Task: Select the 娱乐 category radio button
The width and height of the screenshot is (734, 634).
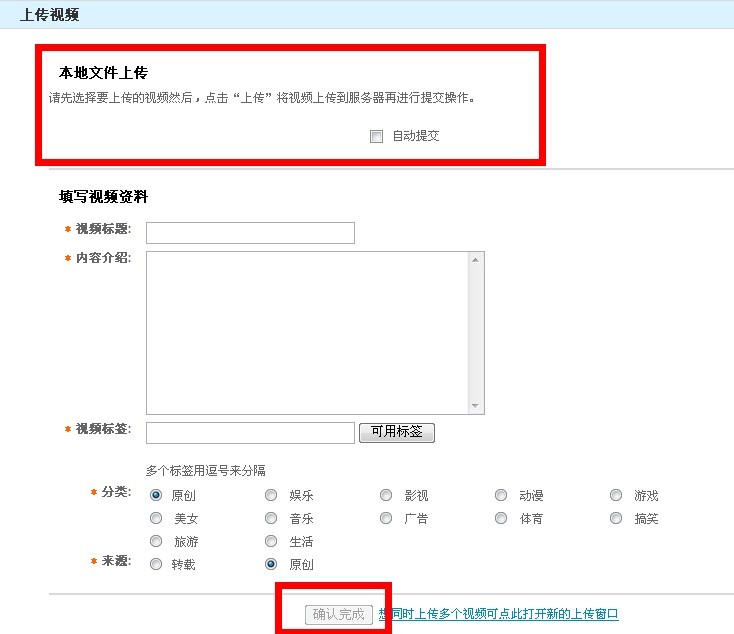Action: click(271, 495)
